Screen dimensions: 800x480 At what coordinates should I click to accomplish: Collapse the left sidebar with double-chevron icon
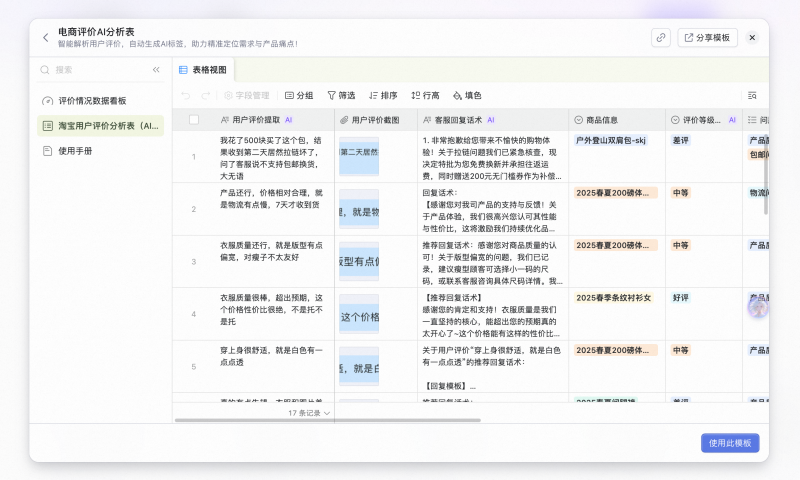point(156,70)
